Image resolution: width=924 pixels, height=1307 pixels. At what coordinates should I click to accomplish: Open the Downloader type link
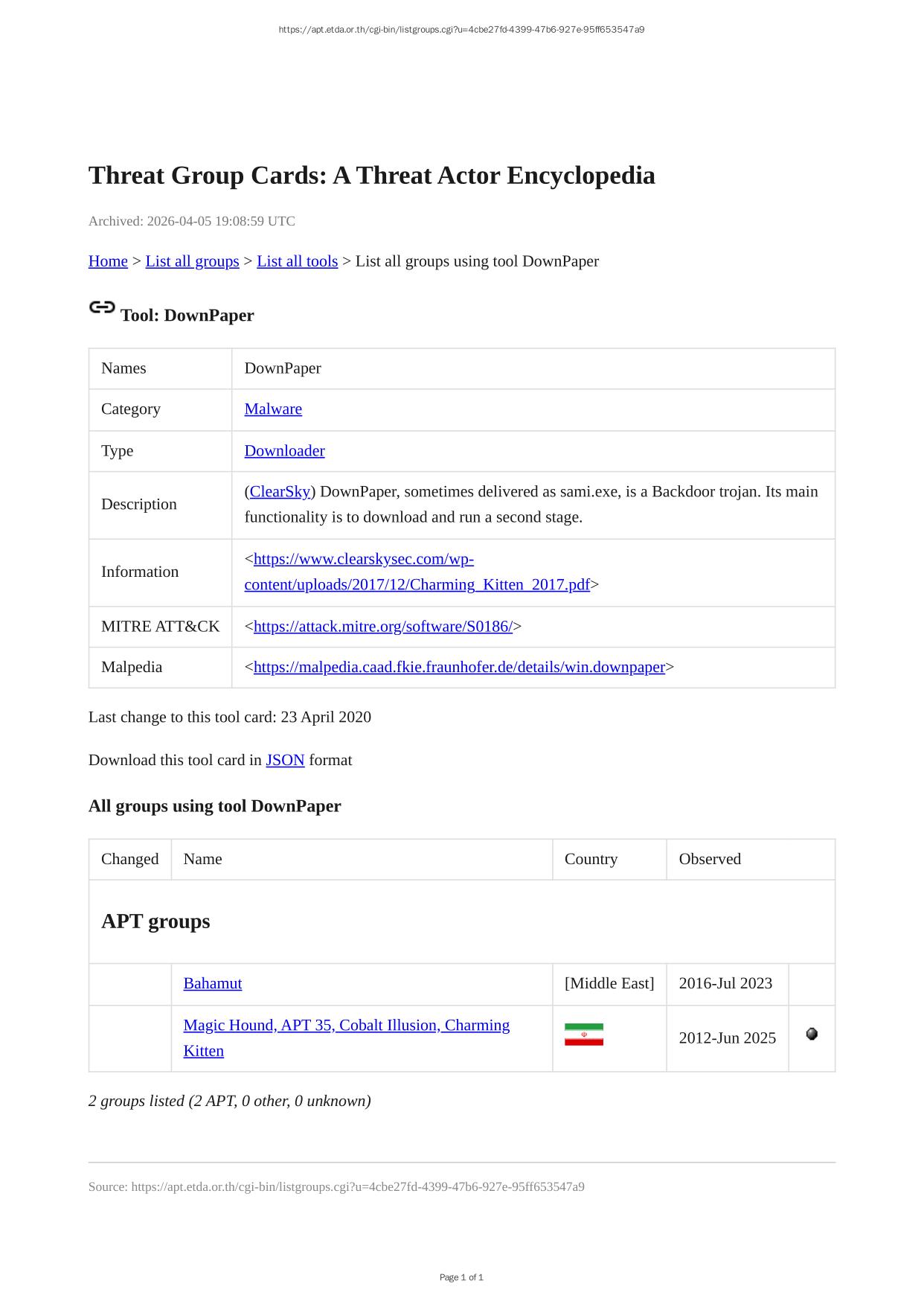pyautogui.click(x=284, y=451)
